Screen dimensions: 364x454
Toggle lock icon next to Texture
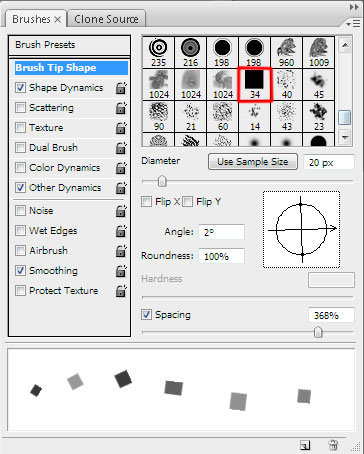pyautogui.click(x=121, y=128)
